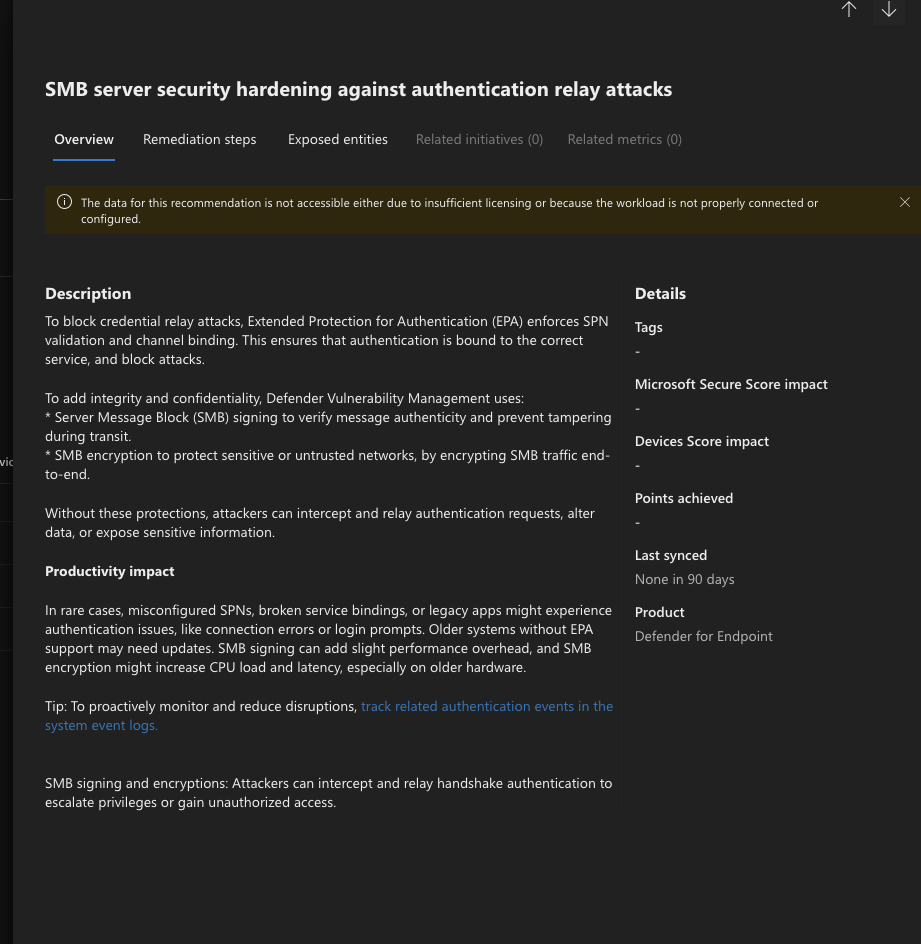Dismiss the insufficient licensing warning banner
This screenshot has height=944, width=921.
[905, 202]
